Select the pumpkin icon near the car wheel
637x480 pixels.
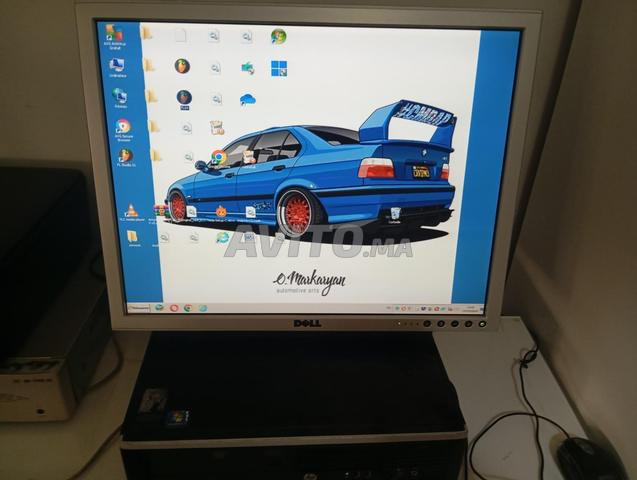point(221,212)
